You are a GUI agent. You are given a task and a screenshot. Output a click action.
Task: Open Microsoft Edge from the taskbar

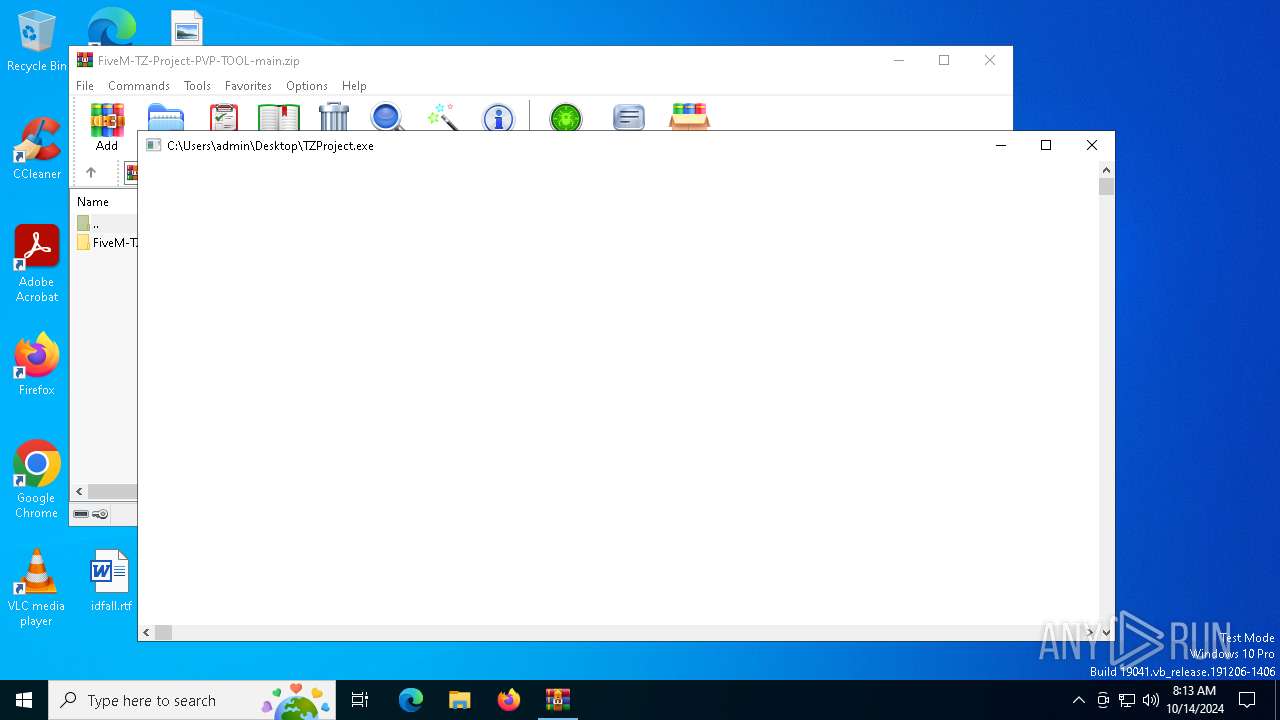point(411,700)
